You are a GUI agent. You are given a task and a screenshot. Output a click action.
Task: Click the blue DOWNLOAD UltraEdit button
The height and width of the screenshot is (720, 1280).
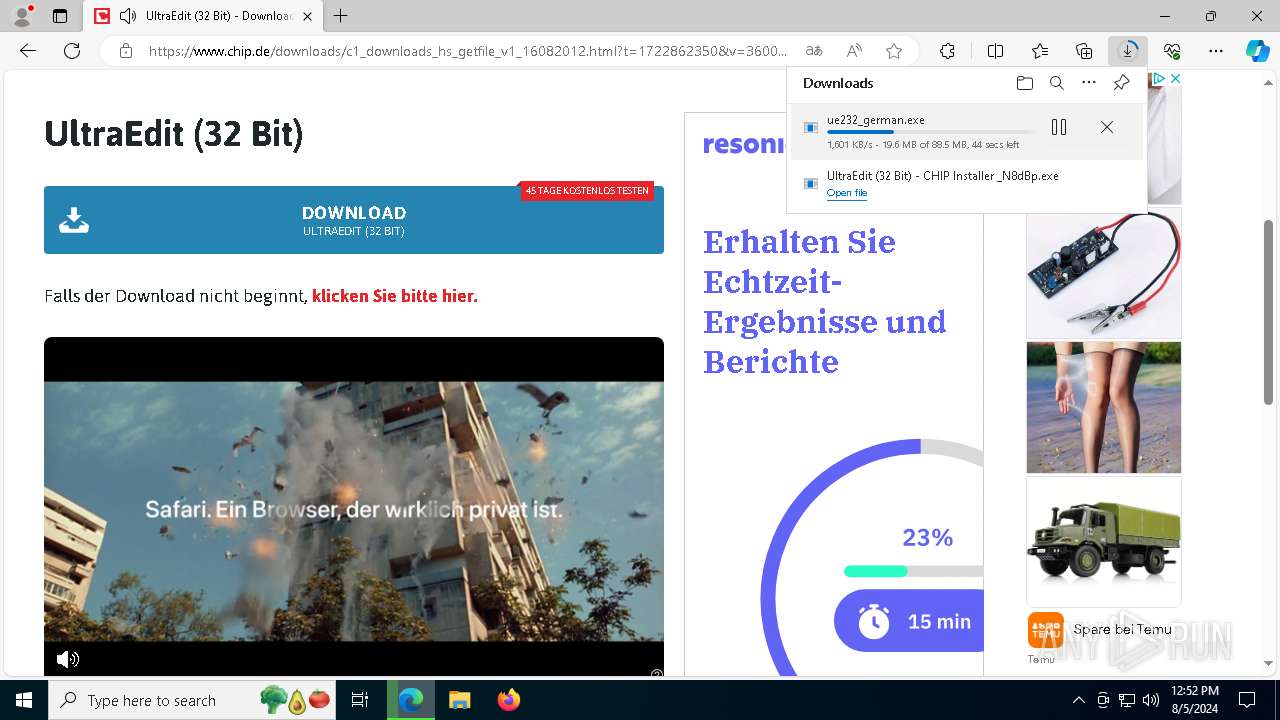[354, 220]
